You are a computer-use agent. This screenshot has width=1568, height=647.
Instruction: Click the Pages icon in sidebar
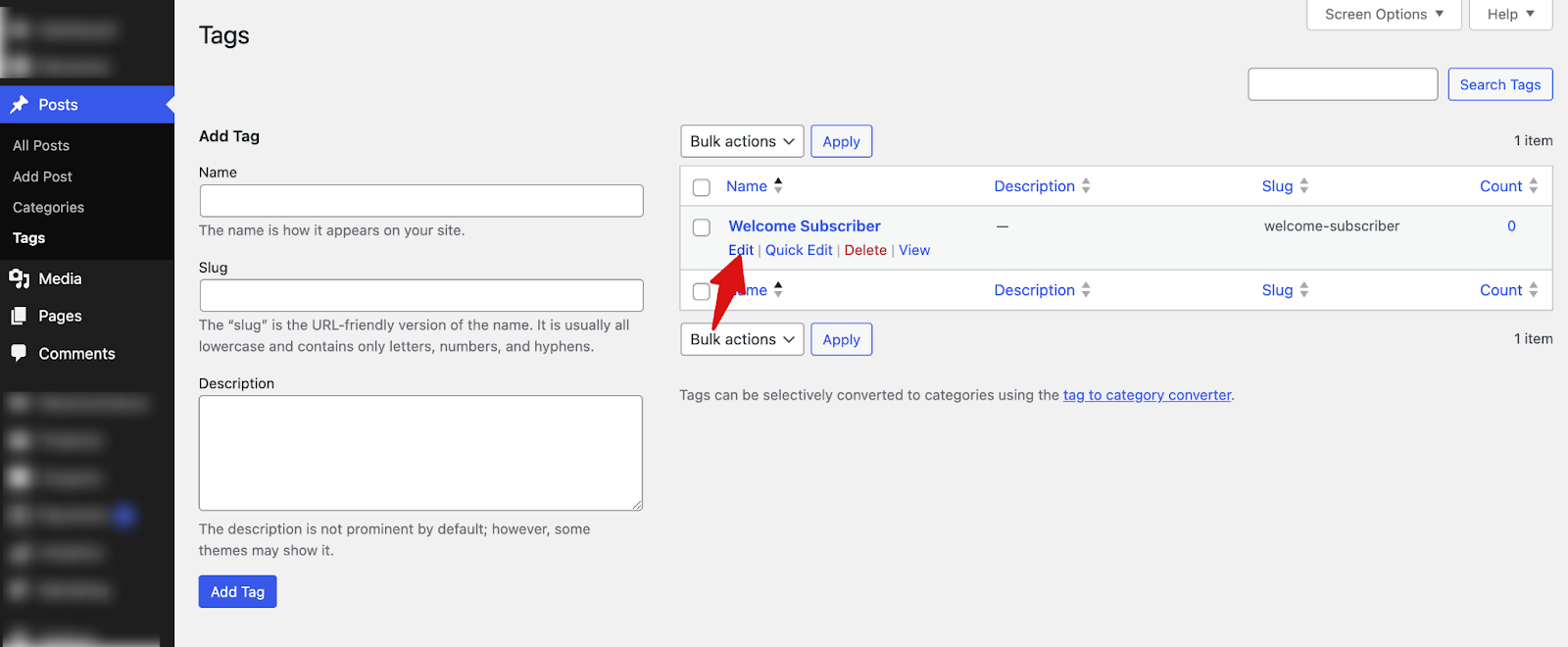pyautogui.click(x=19, y=317)
